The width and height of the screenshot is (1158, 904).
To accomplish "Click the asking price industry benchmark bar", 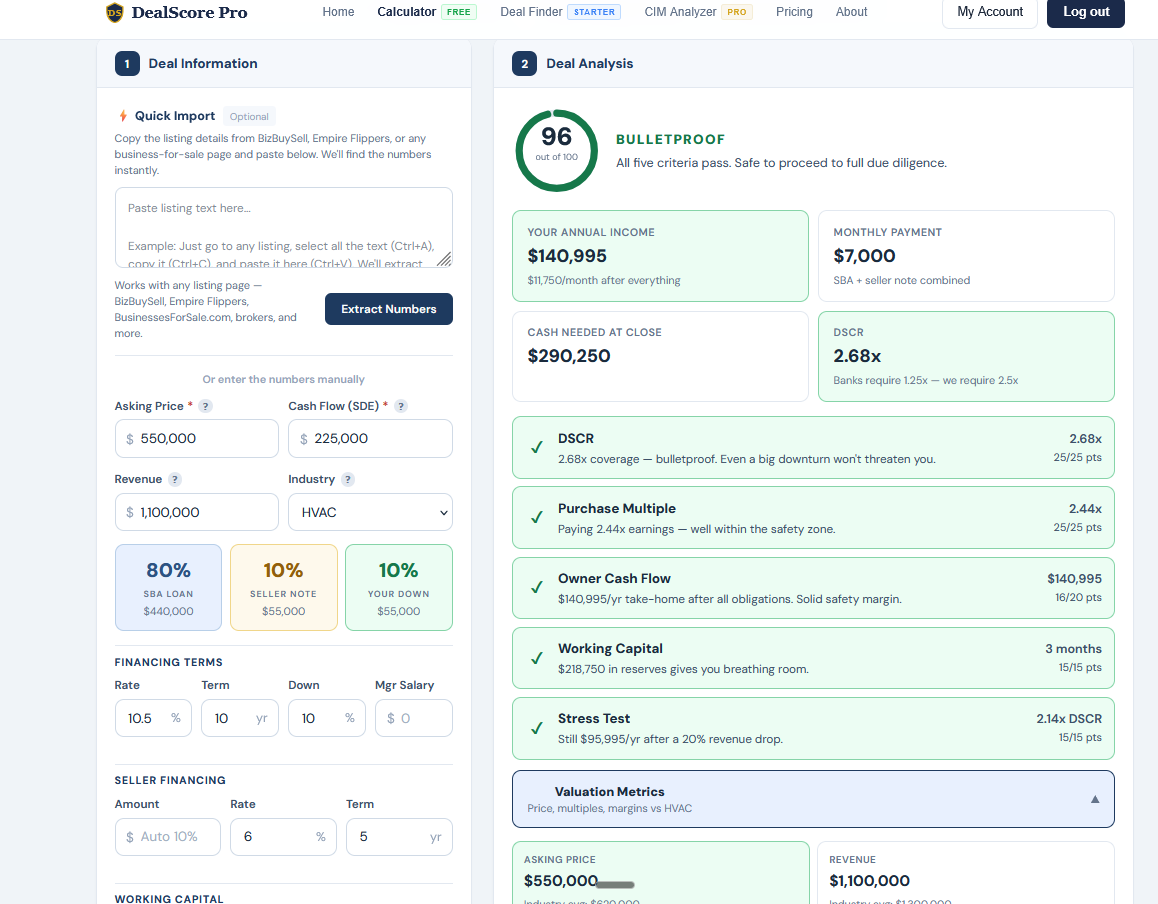I will point(613,884).
